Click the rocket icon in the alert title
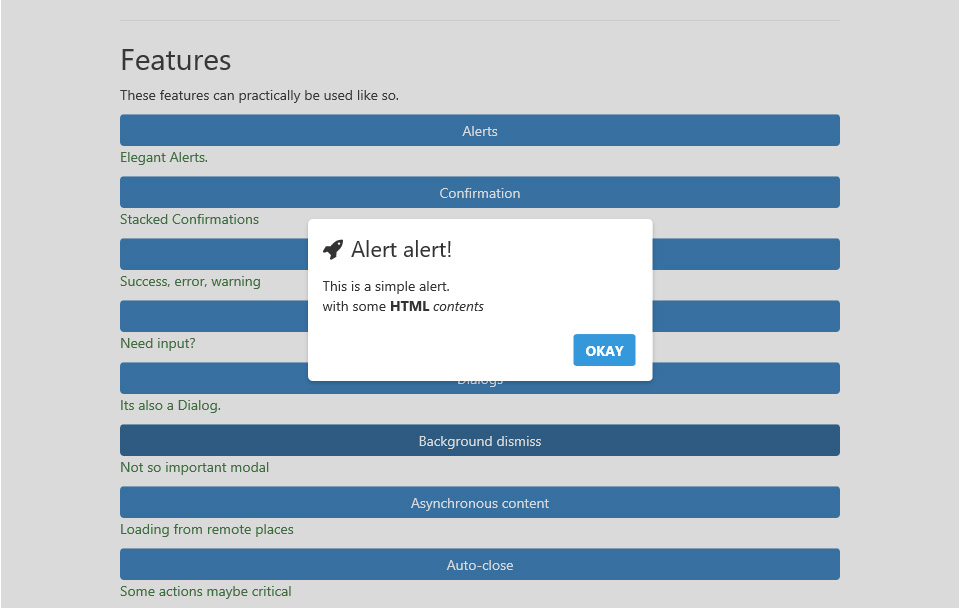Viewport: 960px width, 608px height. pos(333,250)
